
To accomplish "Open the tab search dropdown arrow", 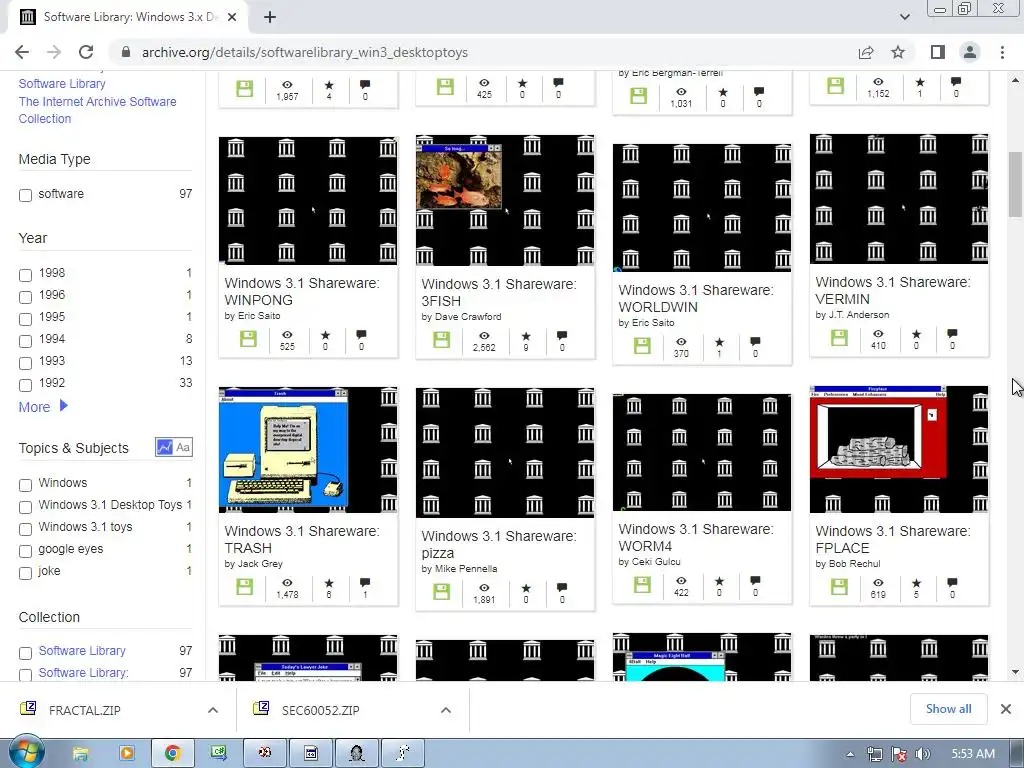I will [x=904, y=17].
